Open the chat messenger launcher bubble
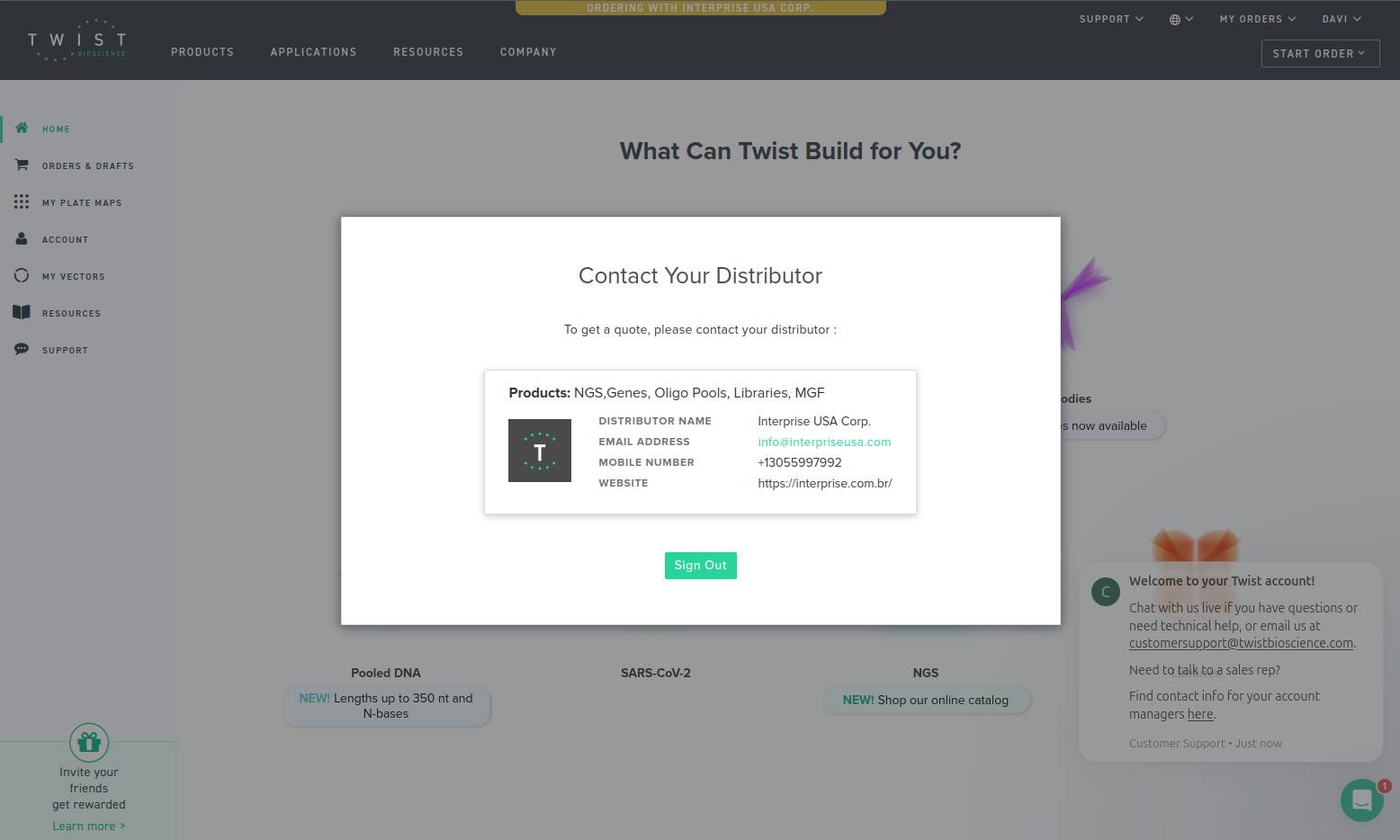The width and height of the screenshot is (1400, 840). tap(1361, 800)
